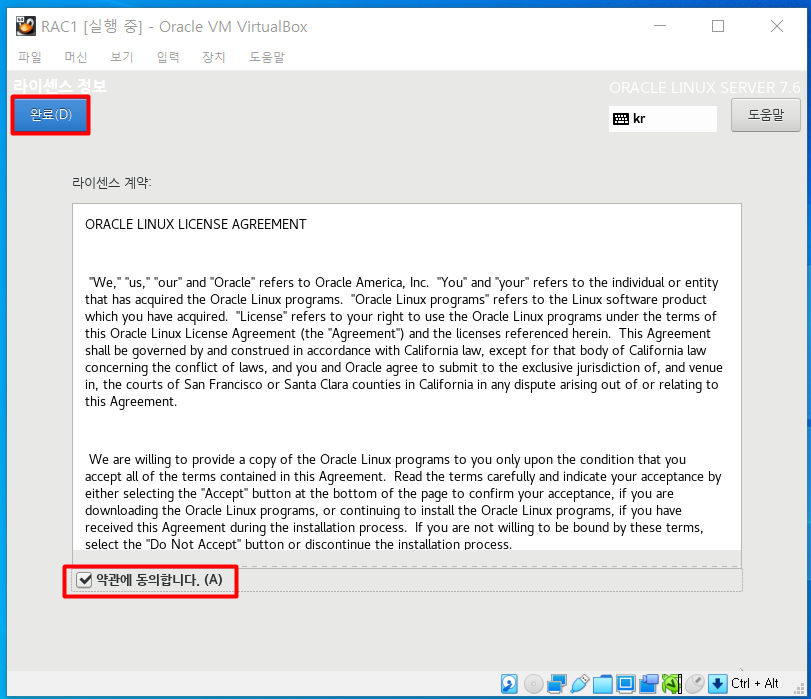Open the 보기 menu
Screen dimensions: 811x699
tap(122, 57)
